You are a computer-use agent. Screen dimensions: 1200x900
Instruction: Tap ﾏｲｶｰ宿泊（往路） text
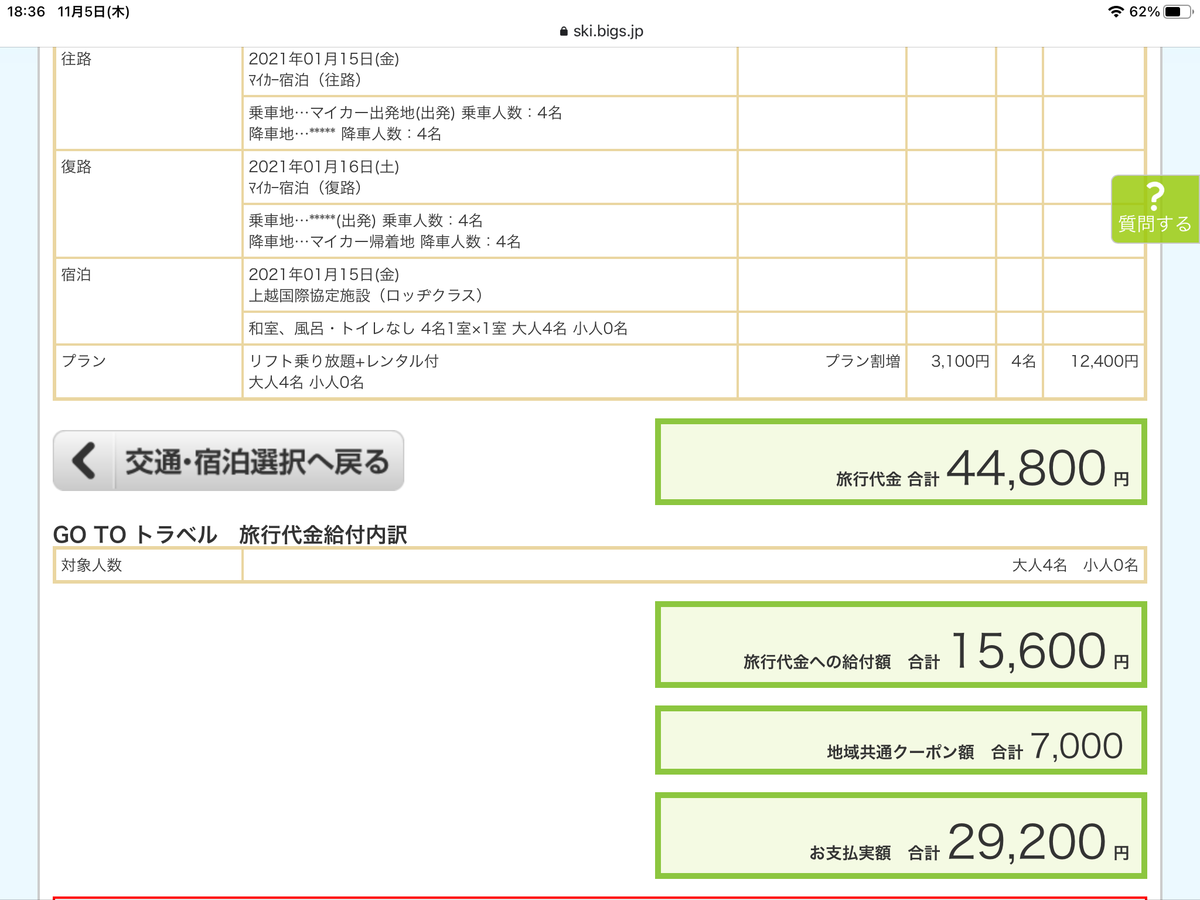(305, 80)
